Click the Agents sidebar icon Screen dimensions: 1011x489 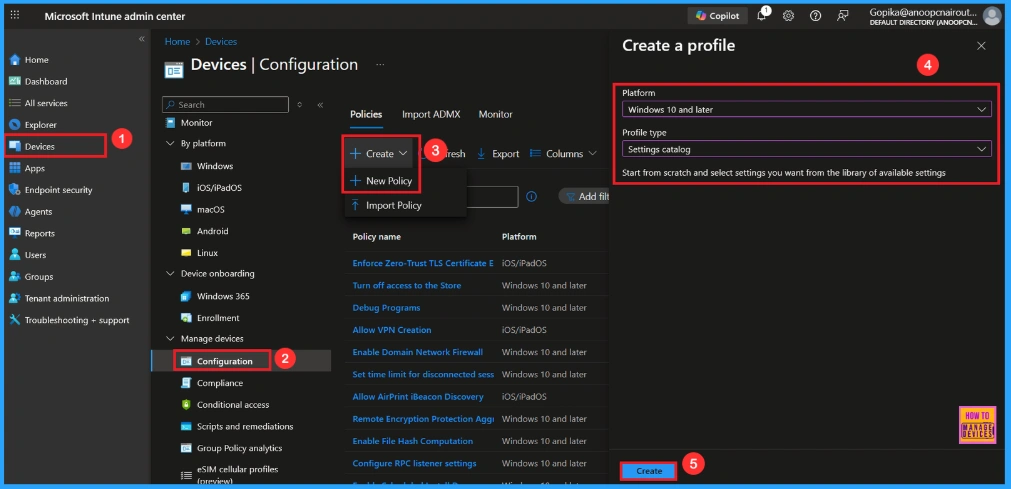coord(15,212)
